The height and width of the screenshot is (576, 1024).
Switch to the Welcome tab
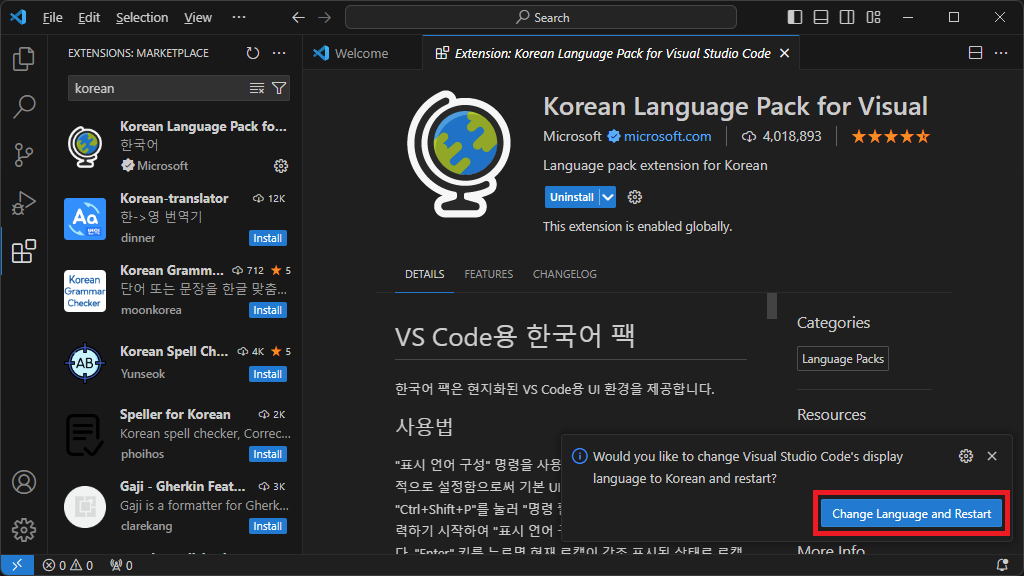360,53
